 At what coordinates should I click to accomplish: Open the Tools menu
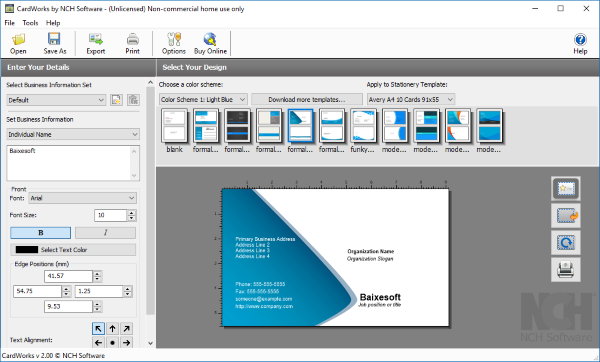[30, 23]
